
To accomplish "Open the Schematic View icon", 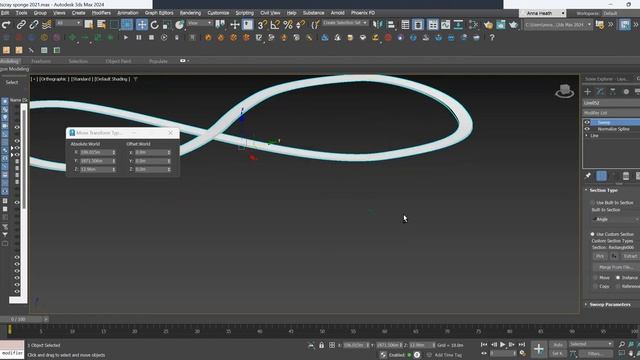I will (x=458, y=25).
